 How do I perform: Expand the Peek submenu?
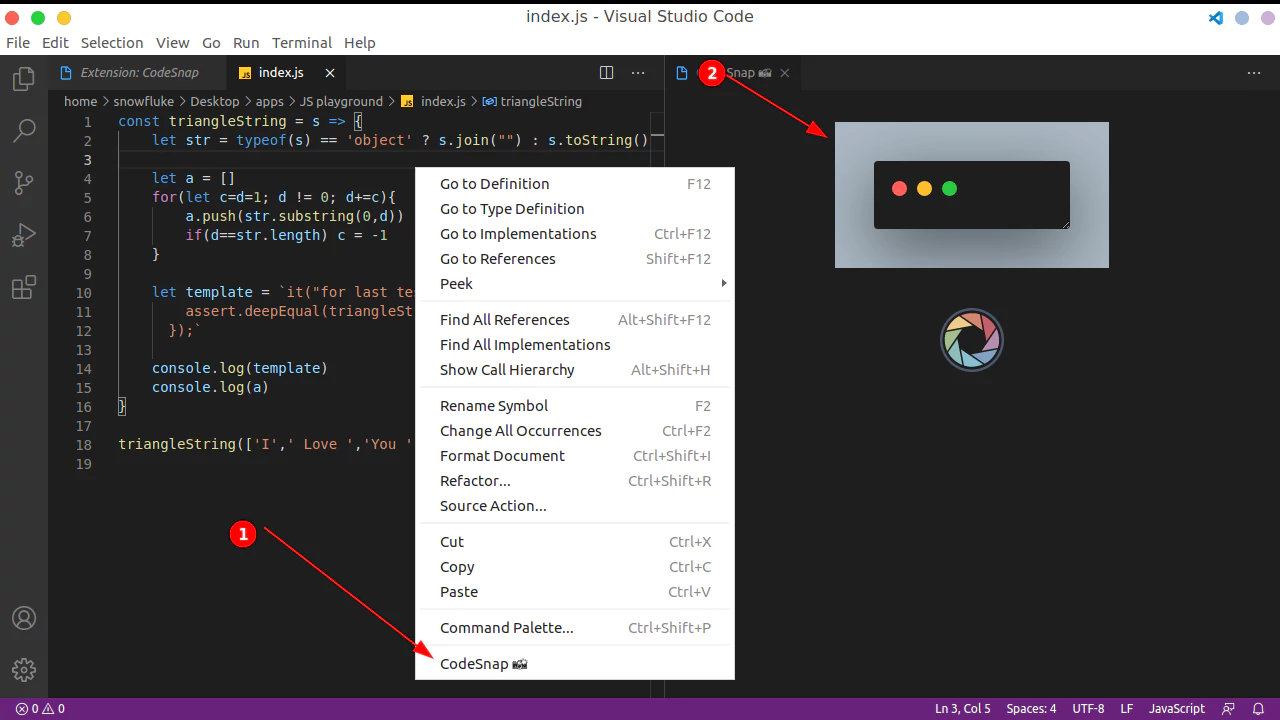575,284
